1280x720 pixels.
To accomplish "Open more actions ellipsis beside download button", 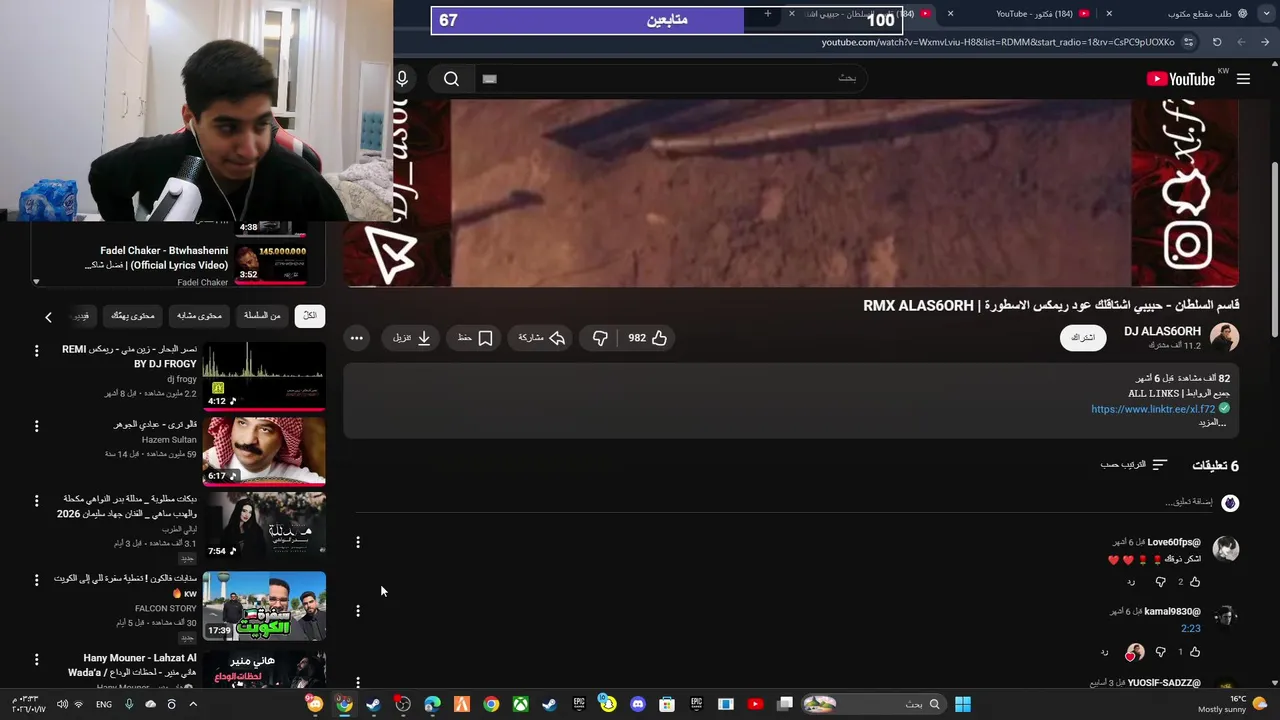I will tap(356, 338).
